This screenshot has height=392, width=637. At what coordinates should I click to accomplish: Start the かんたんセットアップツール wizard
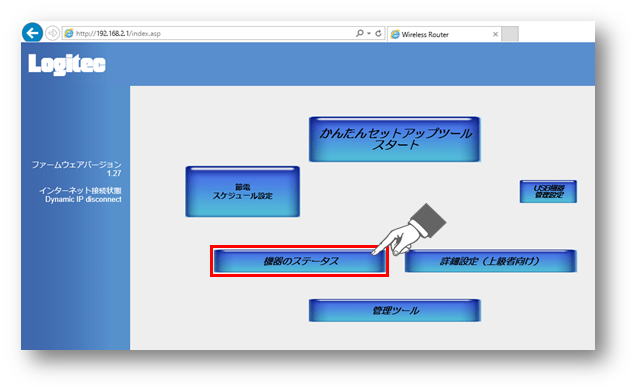click(x=394, y=139)
